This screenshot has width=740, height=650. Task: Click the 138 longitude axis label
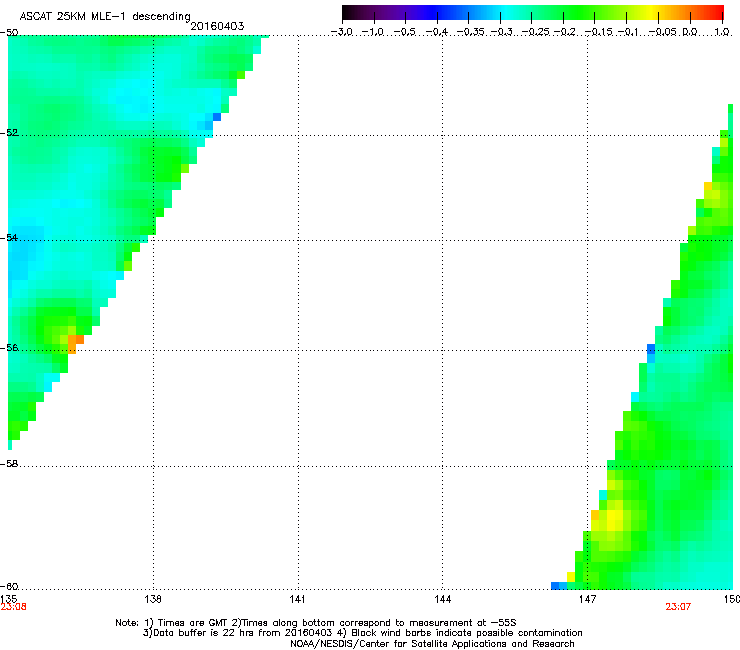point(153,599)
